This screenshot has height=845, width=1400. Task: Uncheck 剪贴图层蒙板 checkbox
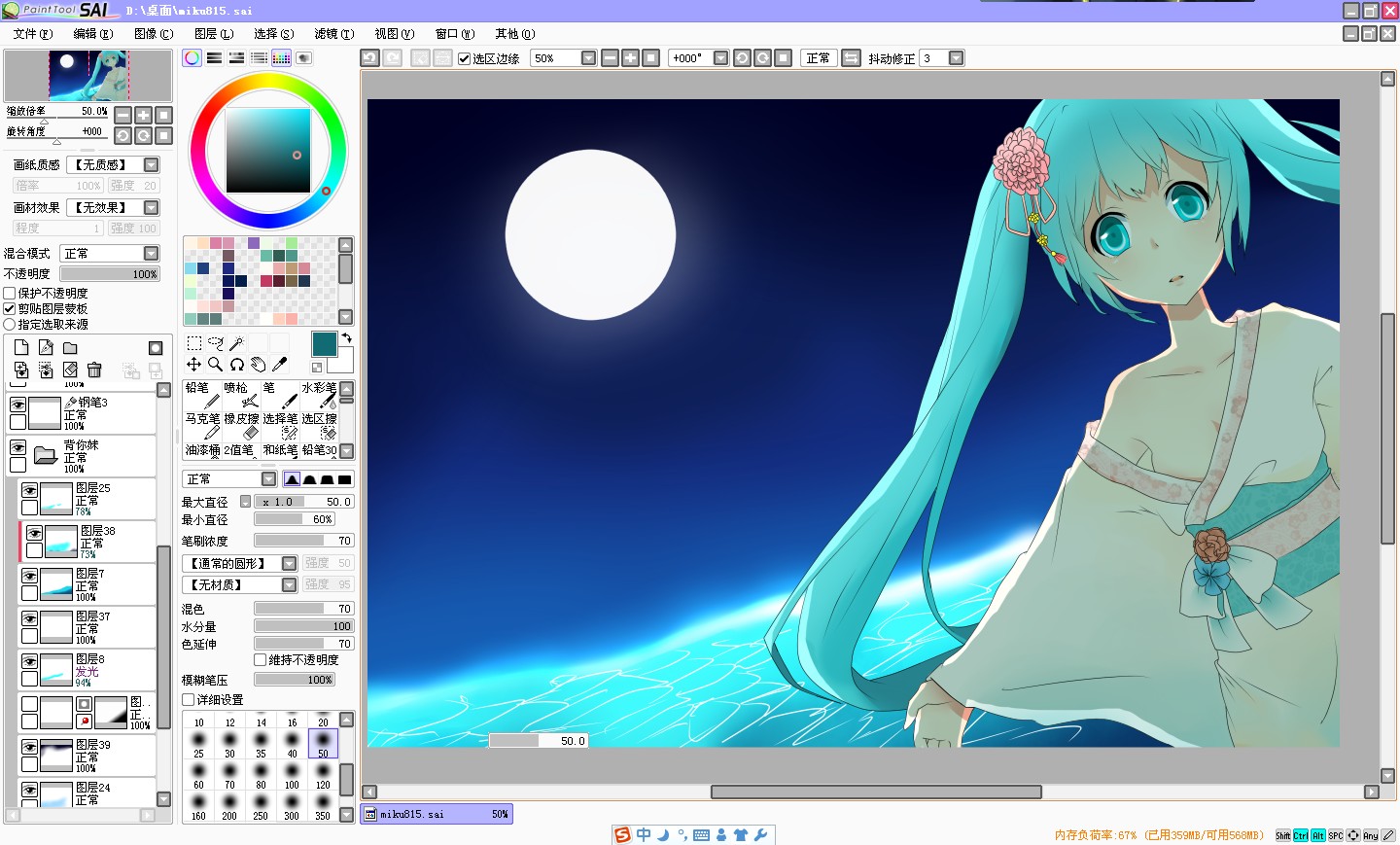[x=10, y=308]
